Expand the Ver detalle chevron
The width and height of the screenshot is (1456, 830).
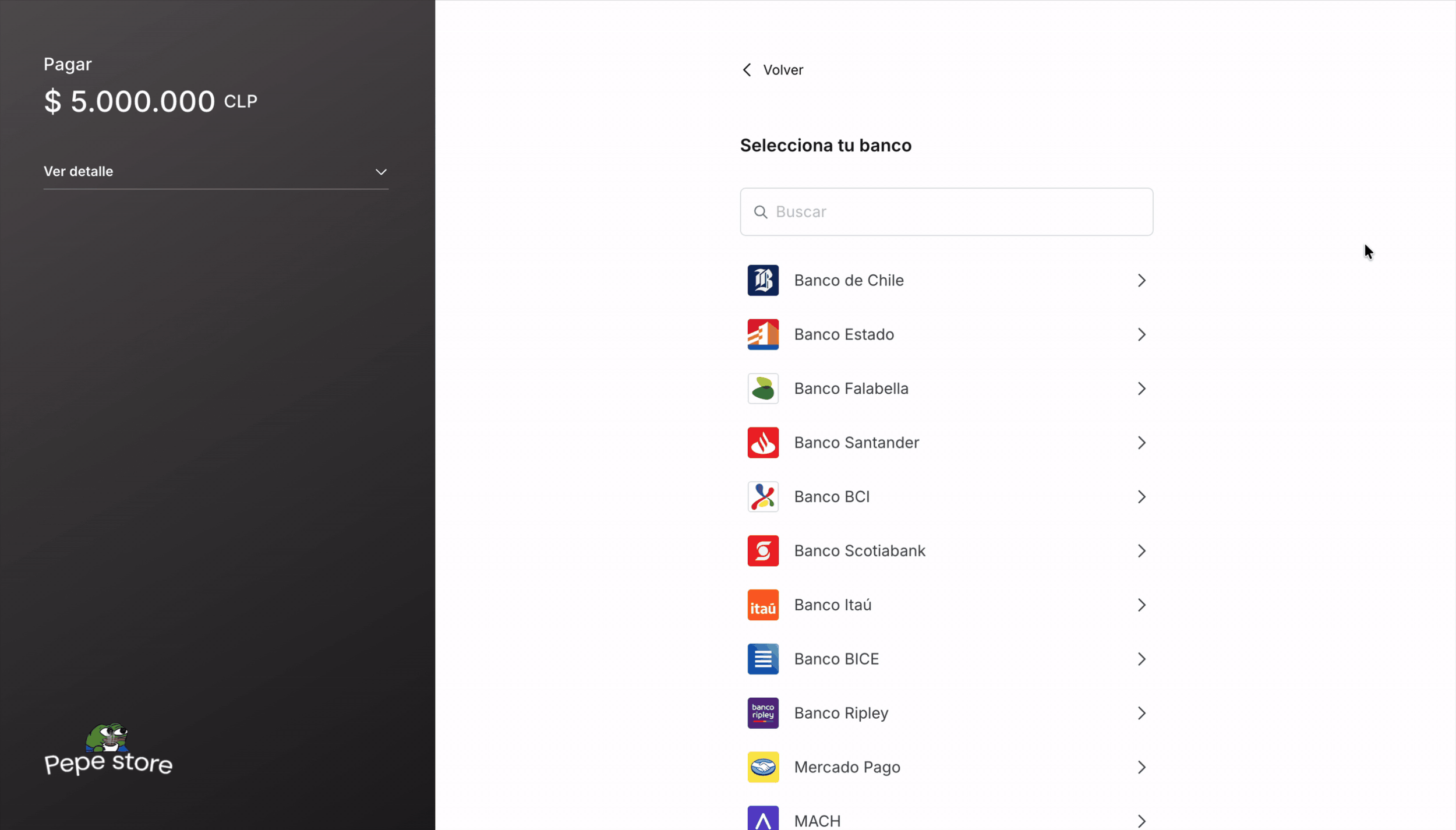381,172
